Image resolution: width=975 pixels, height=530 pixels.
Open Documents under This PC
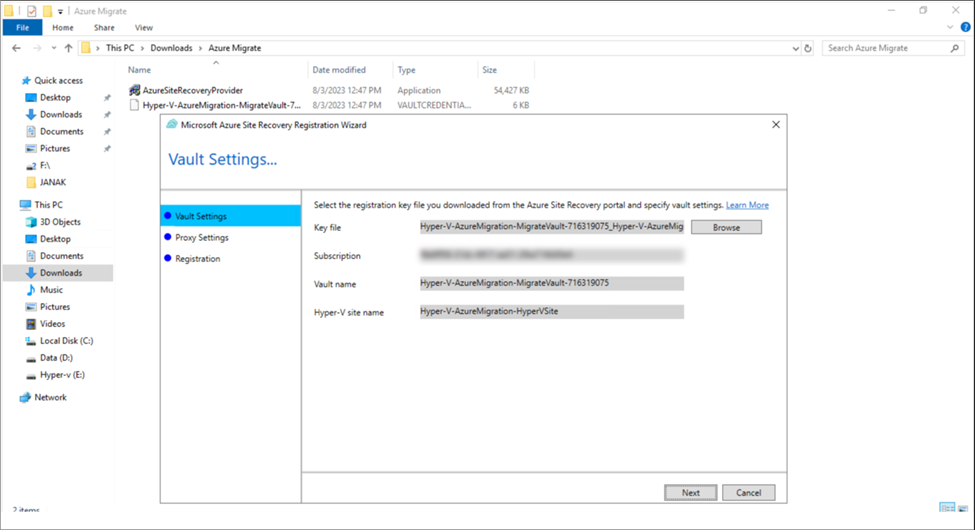62,256
